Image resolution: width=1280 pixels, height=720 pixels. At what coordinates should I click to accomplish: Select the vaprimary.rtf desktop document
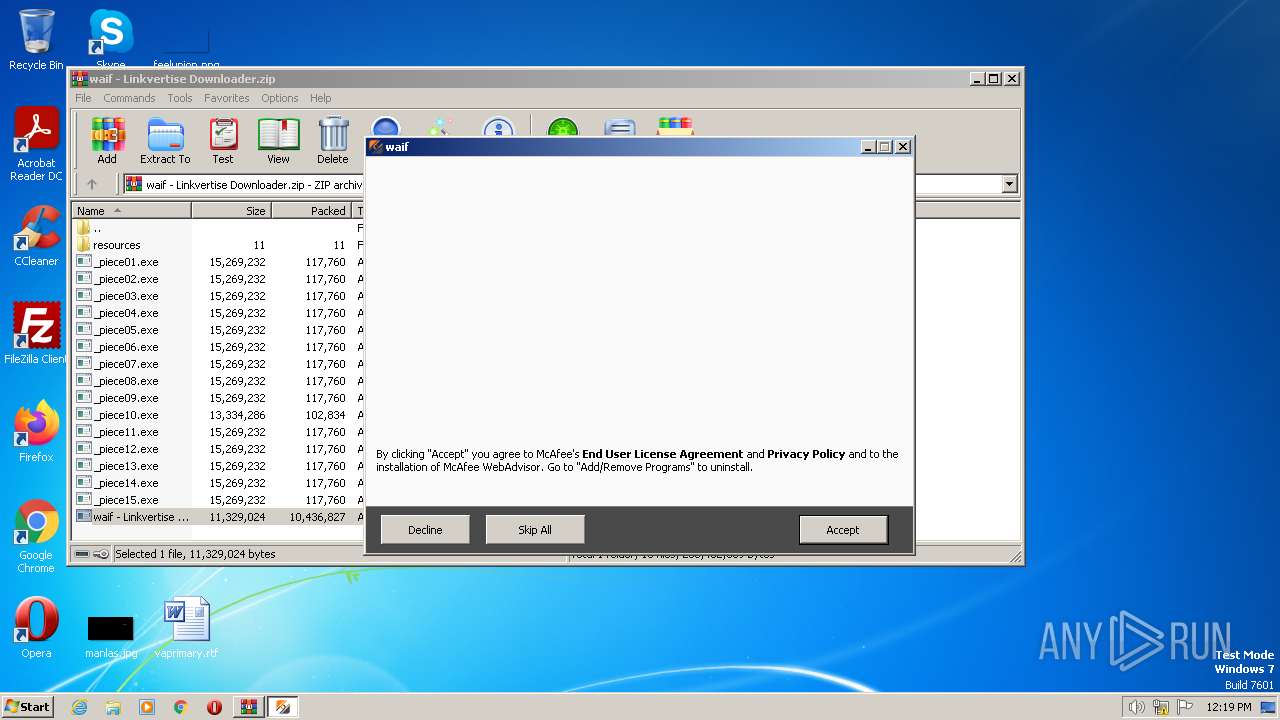tap(187, 628)
